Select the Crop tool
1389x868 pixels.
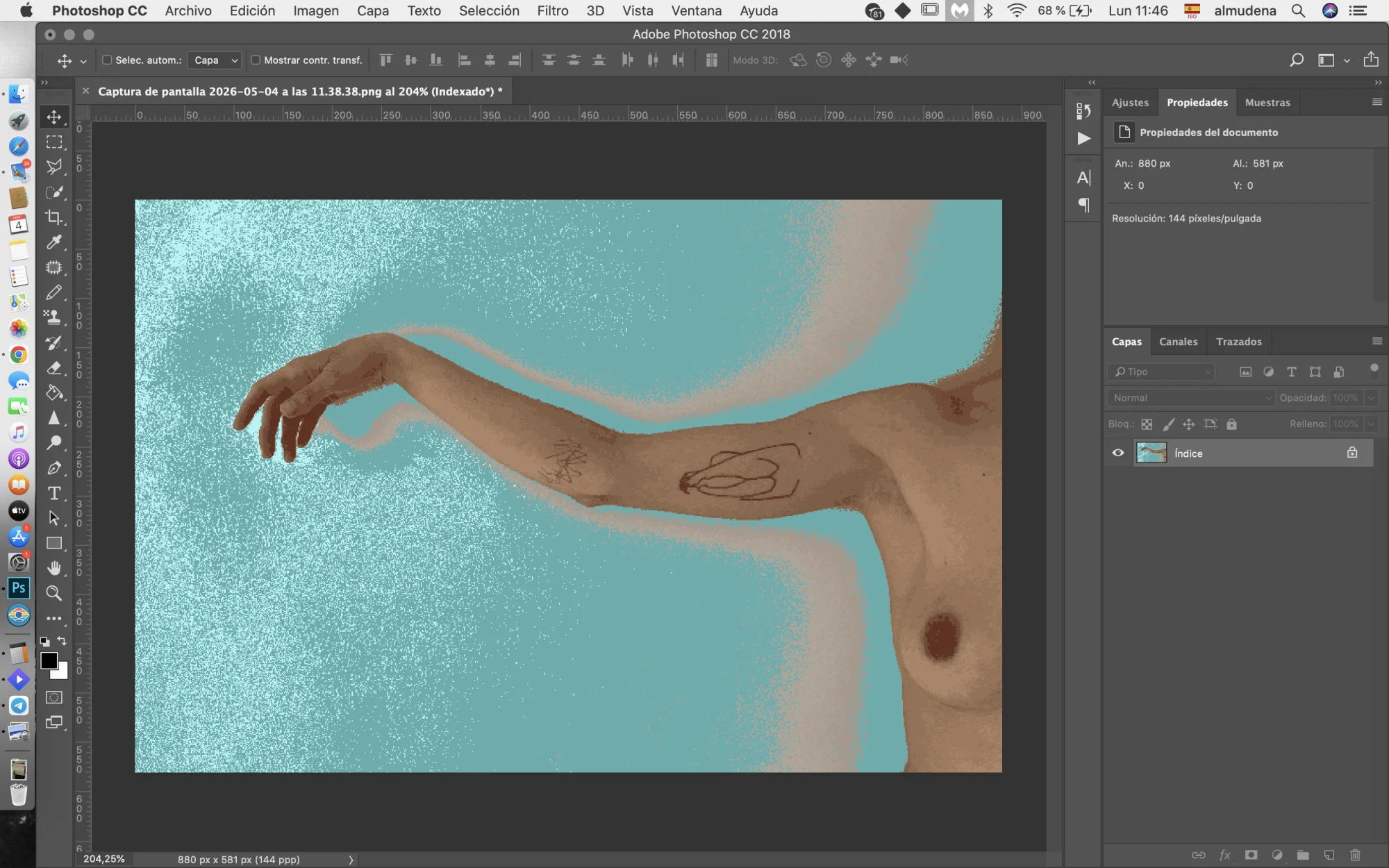click(53, 217)
